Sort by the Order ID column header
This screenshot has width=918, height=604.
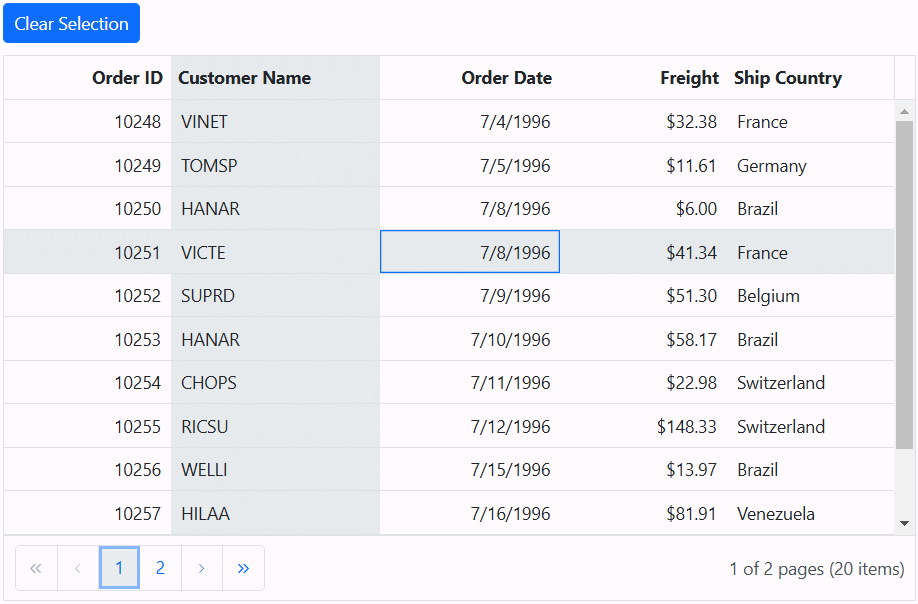[x=127, y=78]
